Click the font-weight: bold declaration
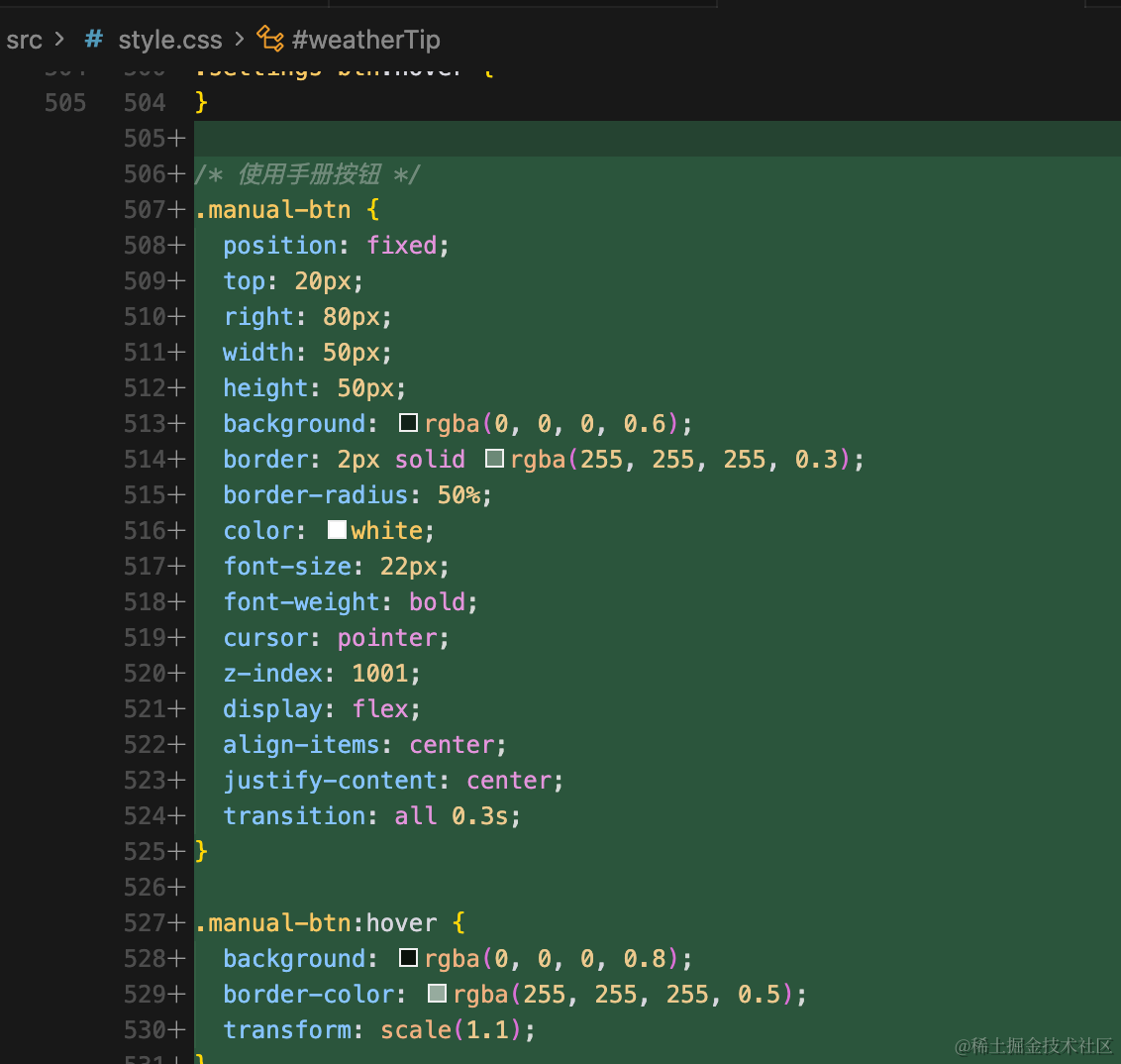Viewport: 1121px width, 1064px height. (351, 602)
